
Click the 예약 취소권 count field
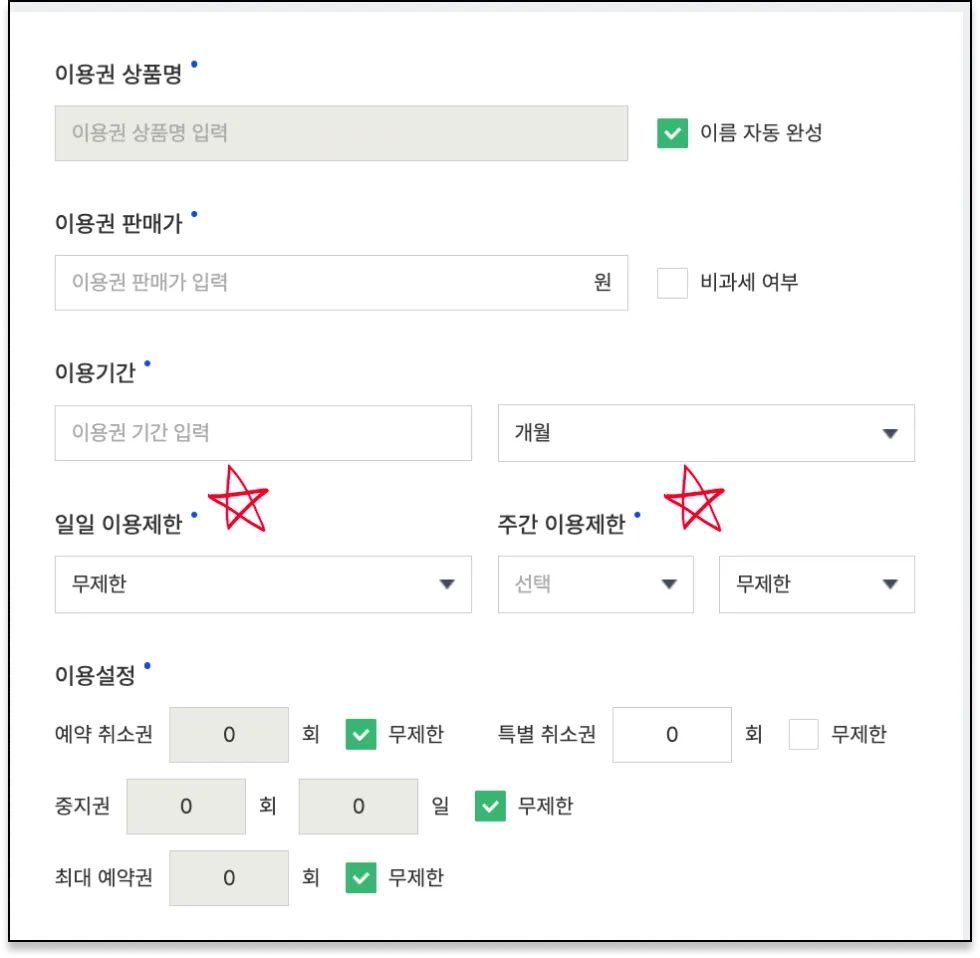pos(229,735)
